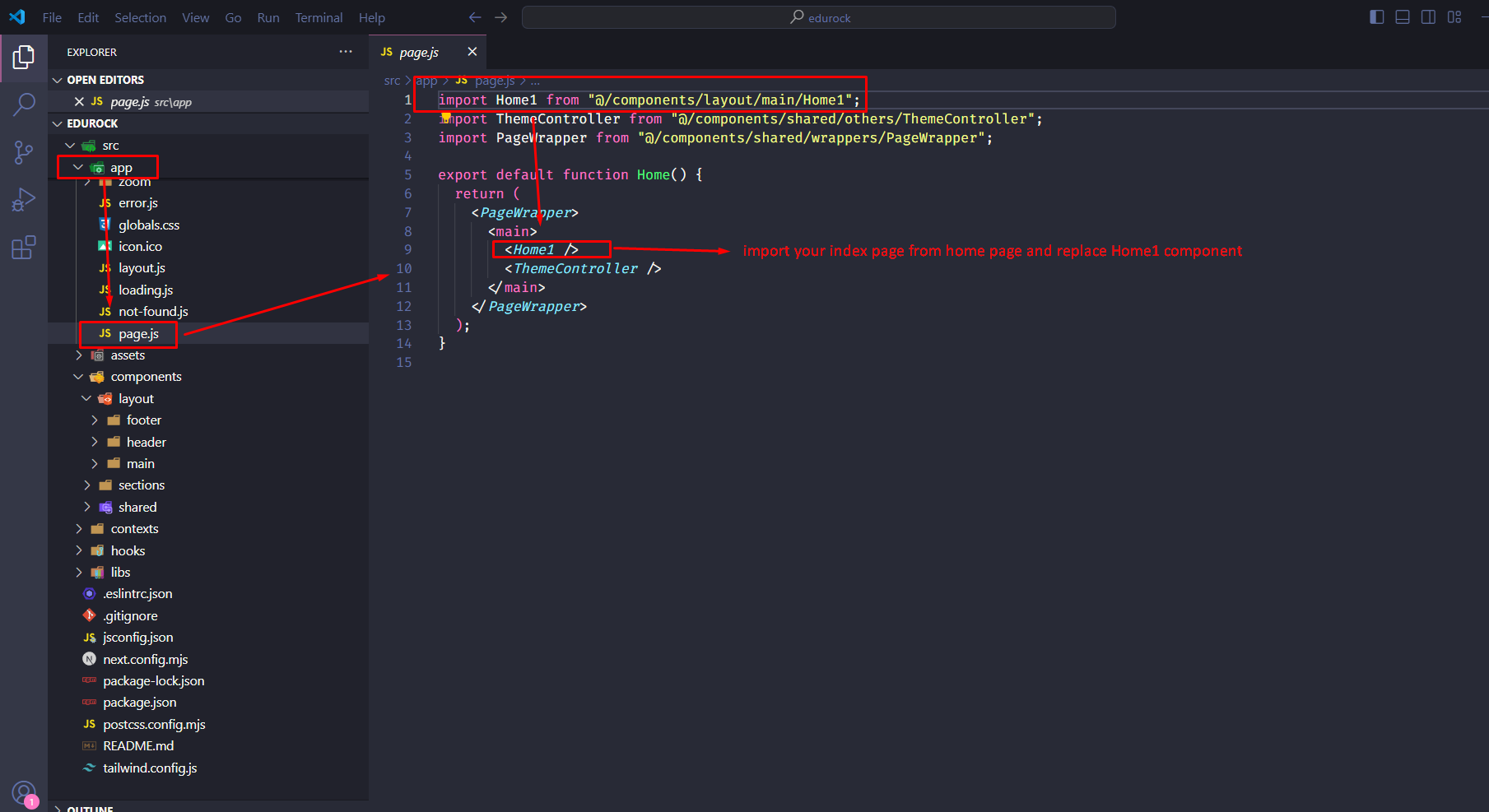
Task: Click the folder icon of components
Action: click(97, 377)
